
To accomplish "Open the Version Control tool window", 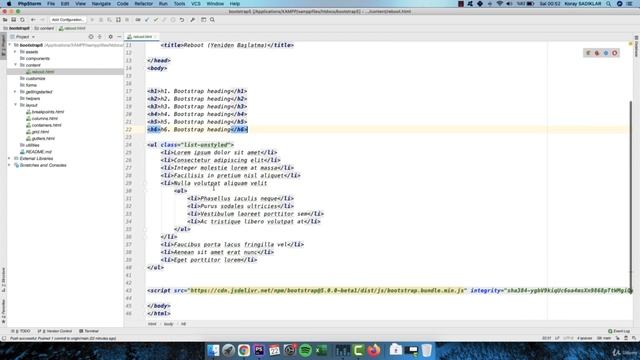I will [55, 331].
